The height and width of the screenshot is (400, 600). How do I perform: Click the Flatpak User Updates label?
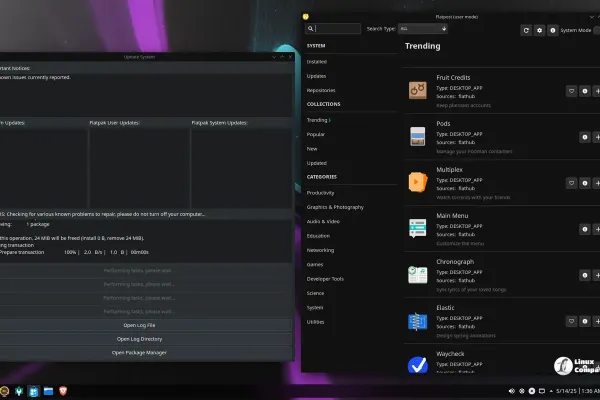coord(114,123)
